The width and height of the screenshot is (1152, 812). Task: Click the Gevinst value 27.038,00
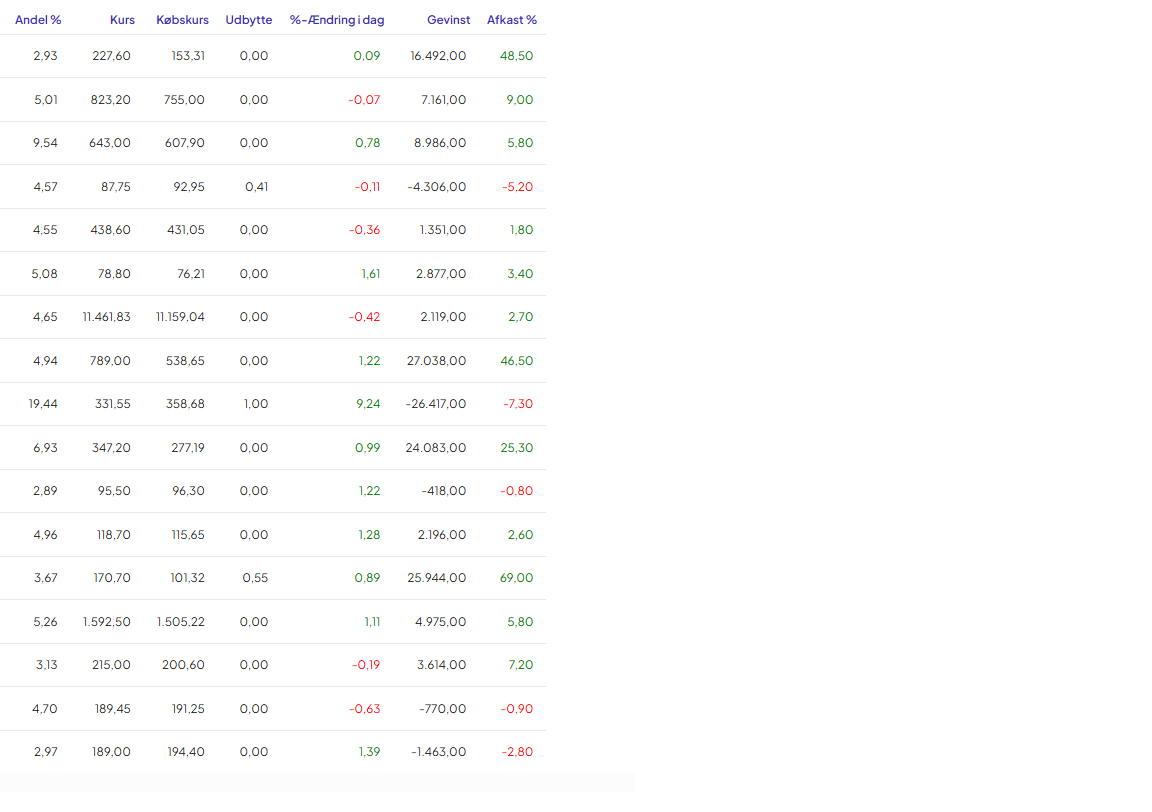[435, 361]
